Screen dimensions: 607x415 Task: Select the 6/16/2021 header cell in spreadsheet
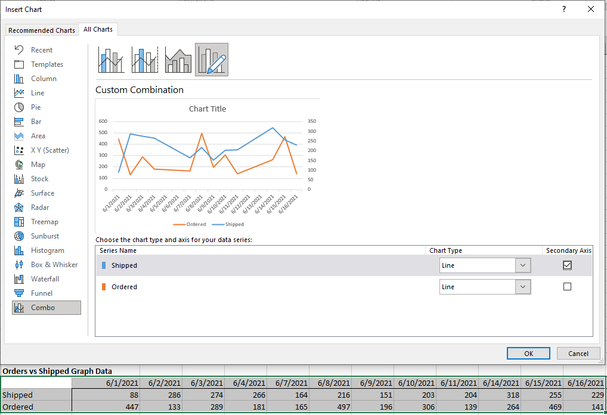click(584, 383)
